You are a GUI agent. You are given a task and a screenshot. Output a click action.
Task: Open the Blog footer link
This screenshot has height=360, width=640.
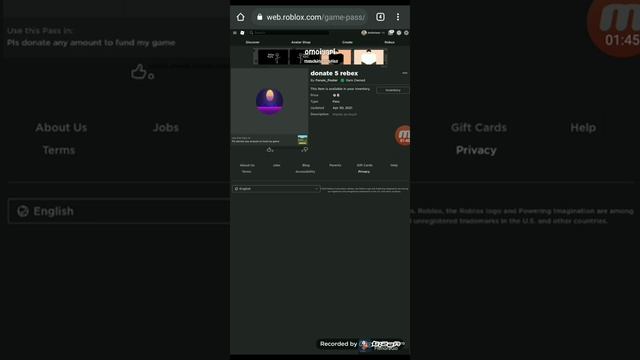pos(306,165)
